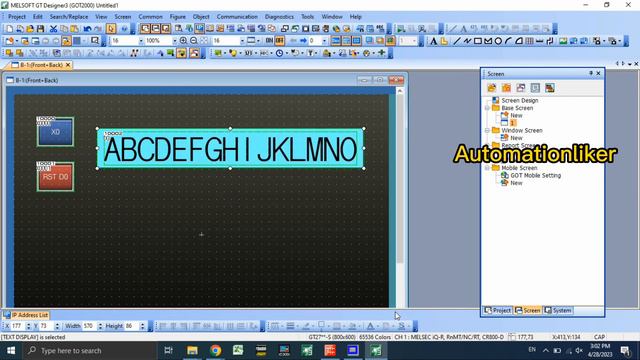The height and width of the screenshot is (360, 640).
Task: Open File Explorer from the taskbar
Action: click(x=192, y=351)
